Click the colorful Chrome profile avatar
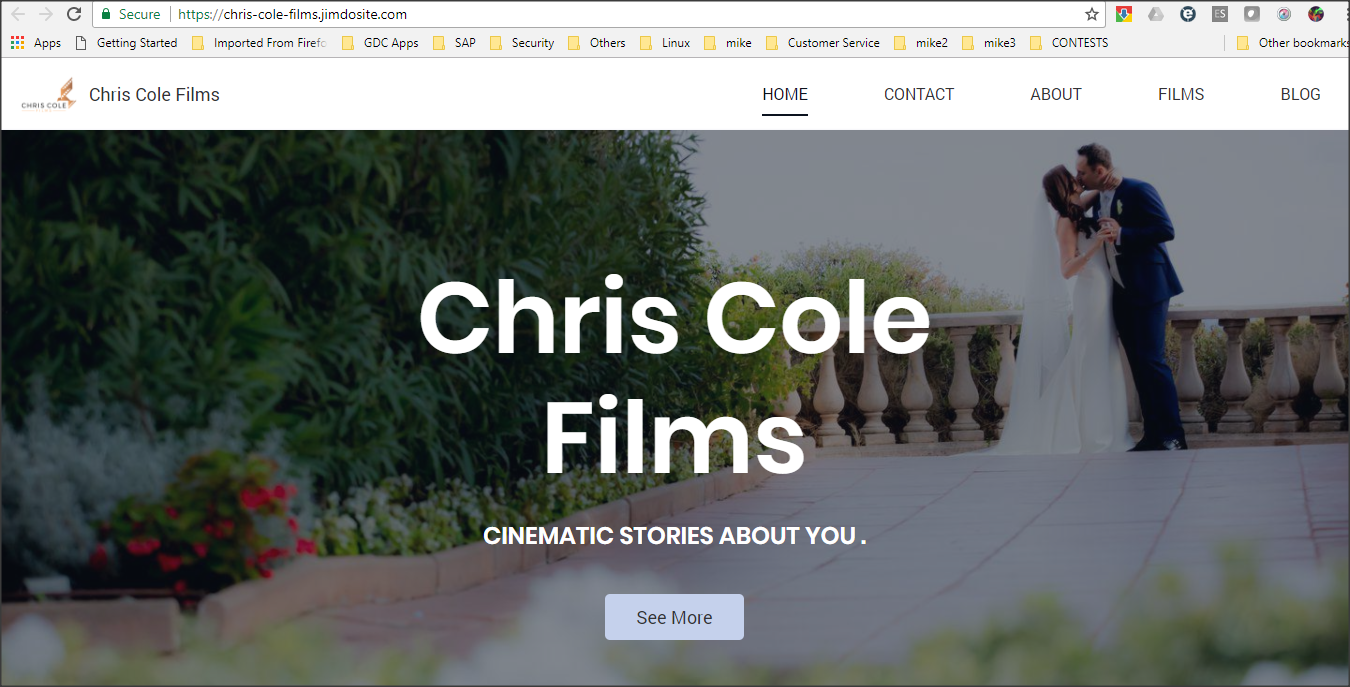Screen dimensions: 1350x687 click(1315, 14)
